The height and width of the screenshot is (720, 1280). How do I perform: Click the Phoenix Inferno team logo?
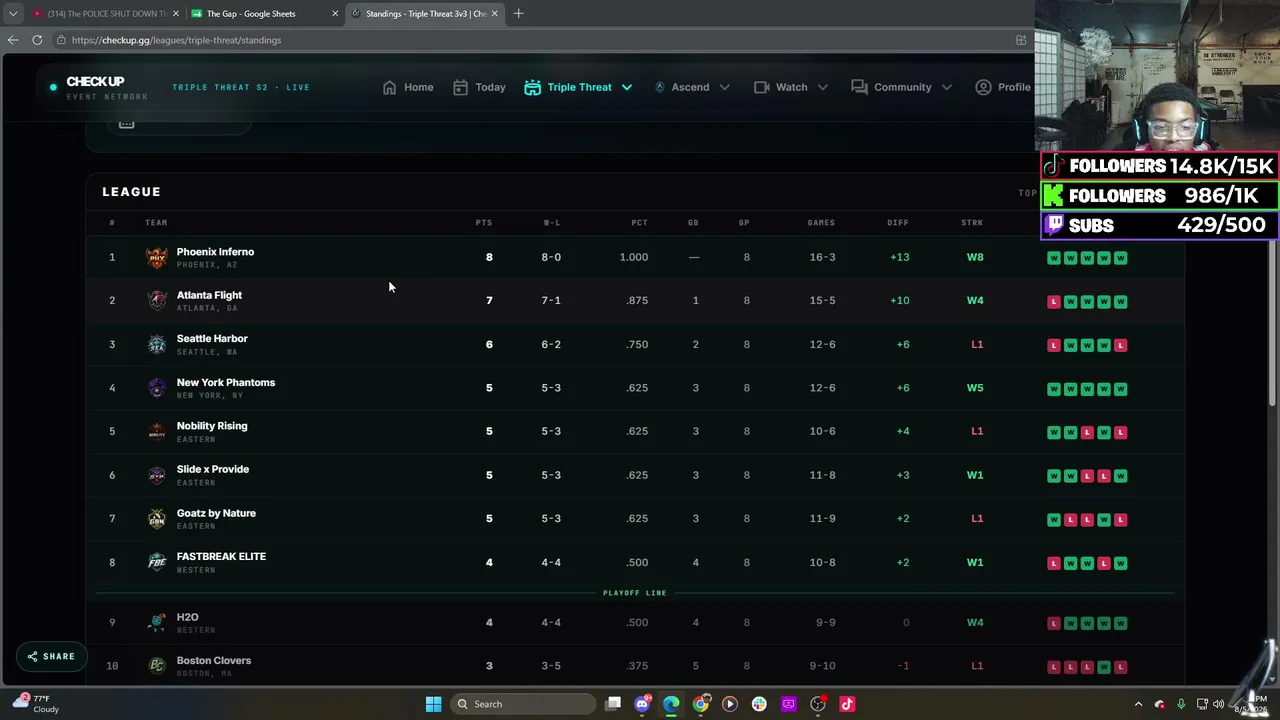pos(156,258)
